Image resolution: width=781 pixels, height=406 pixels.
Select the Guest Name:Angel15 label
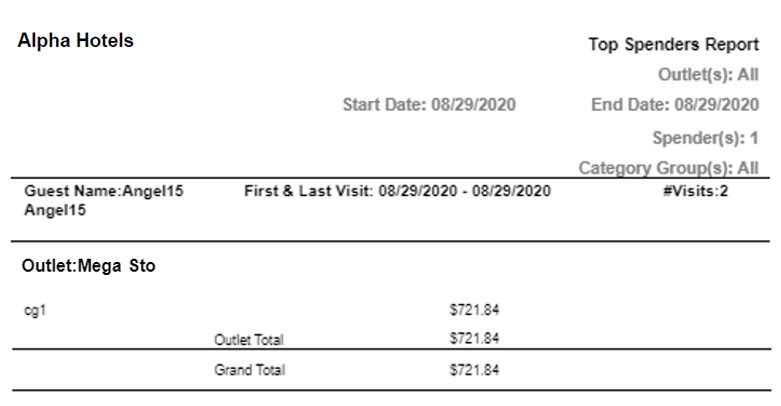coord(104,190)
